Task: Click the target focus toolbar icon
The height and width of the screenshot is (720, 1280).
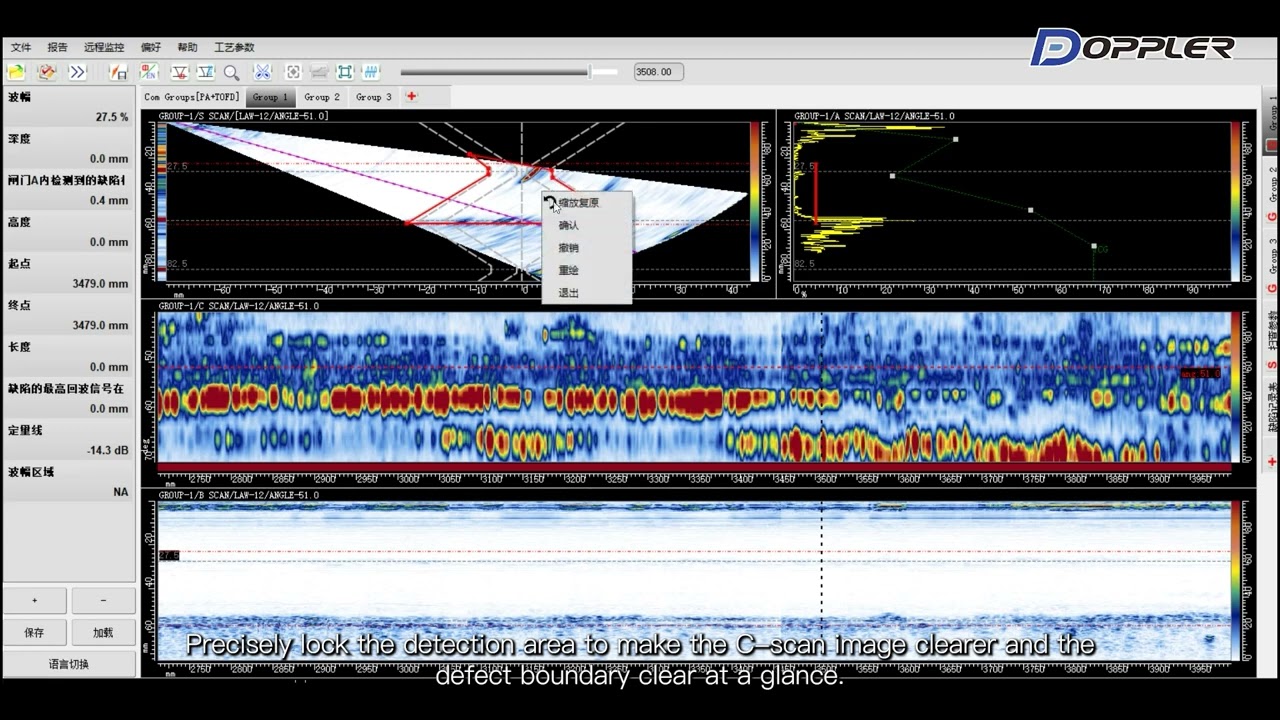Action: (x=293, y=72)
